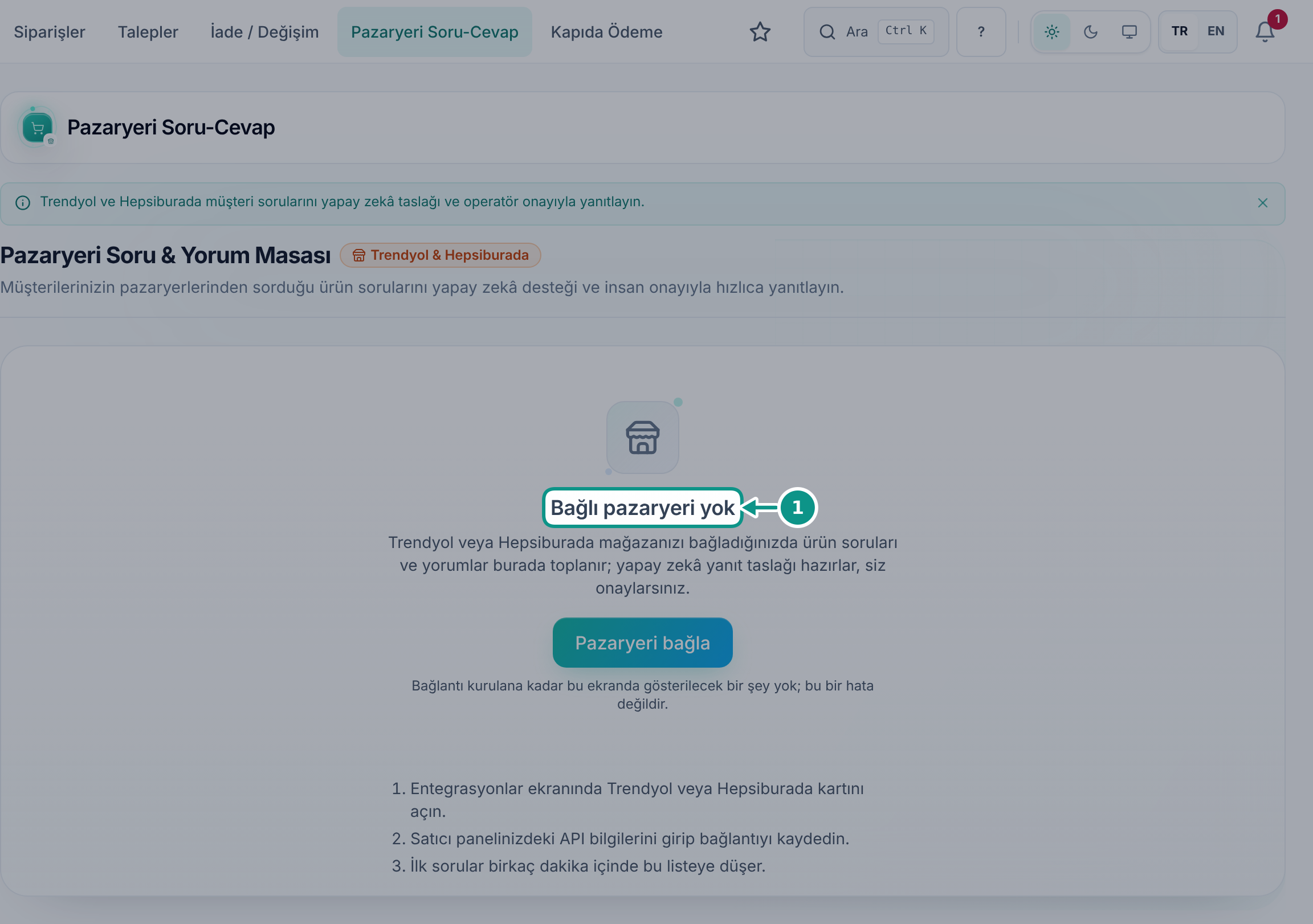Viewport: 1313px width, 924px height.
Task: Switch language to EN
Action: pyautogui.click(x=1216, y=31)
